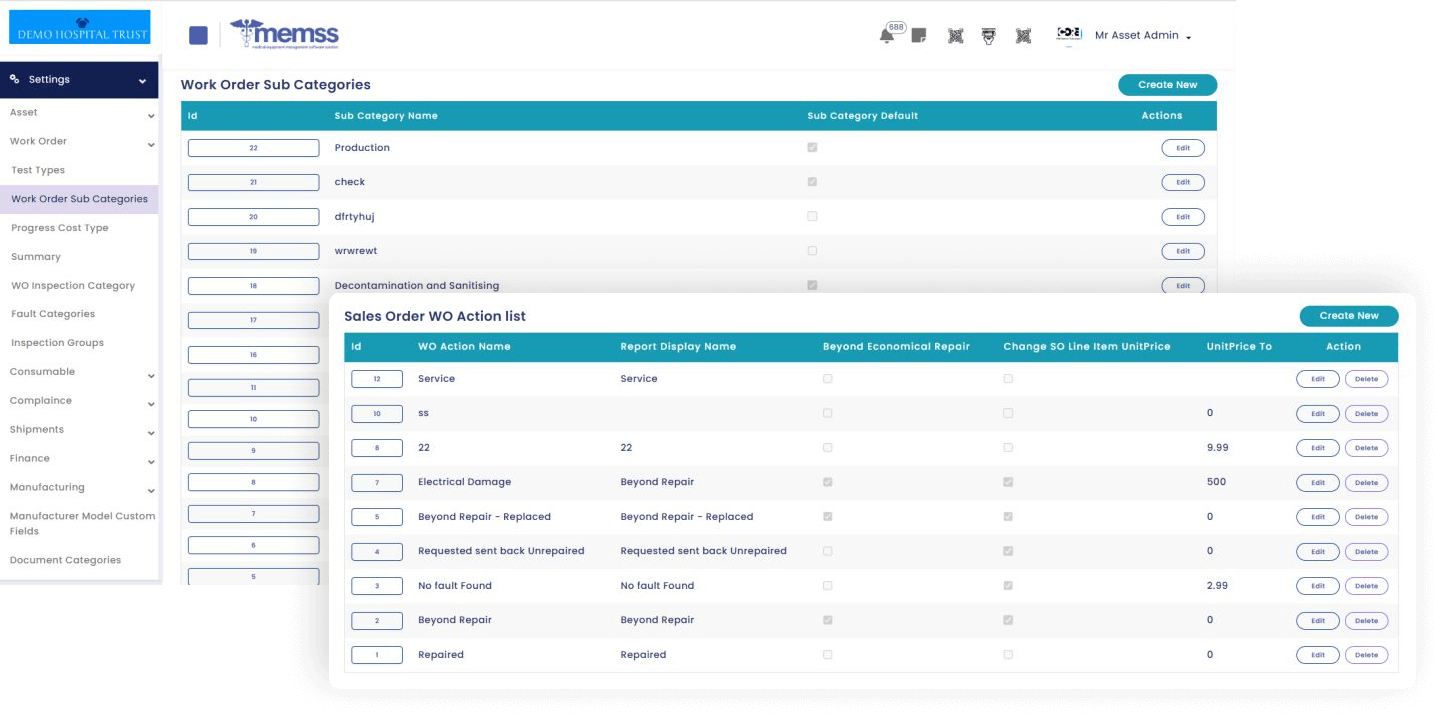Open WO Inspection Category in sidebar
The height and width of the screenshot is (719, 1446).
point(72,286)
